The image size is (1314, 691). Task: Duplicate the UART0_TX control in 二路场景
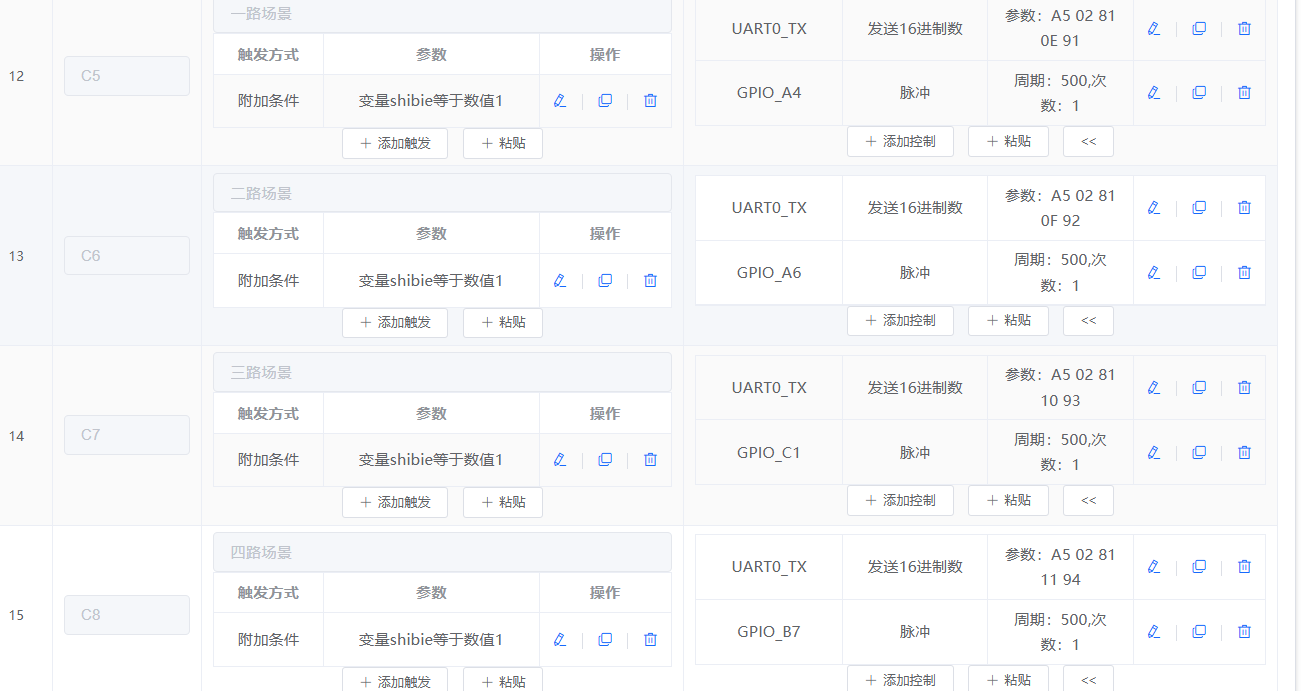(1199, 207)
